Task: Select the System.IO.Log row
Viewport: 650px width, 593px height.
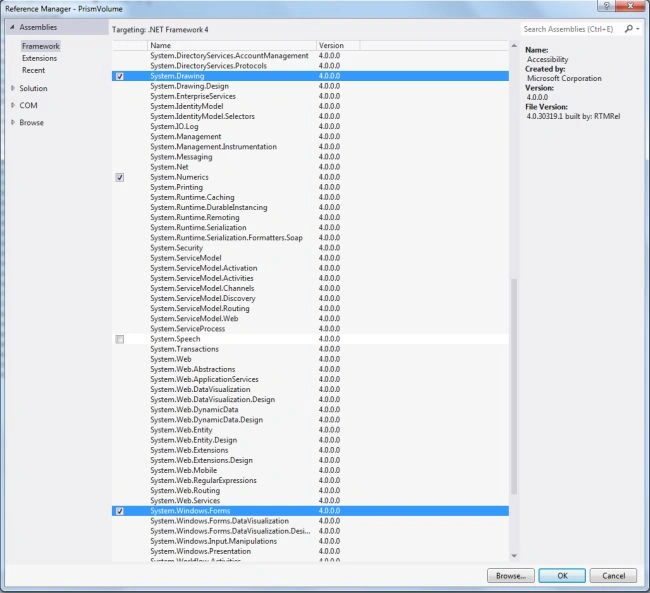Action: [310, 126]
